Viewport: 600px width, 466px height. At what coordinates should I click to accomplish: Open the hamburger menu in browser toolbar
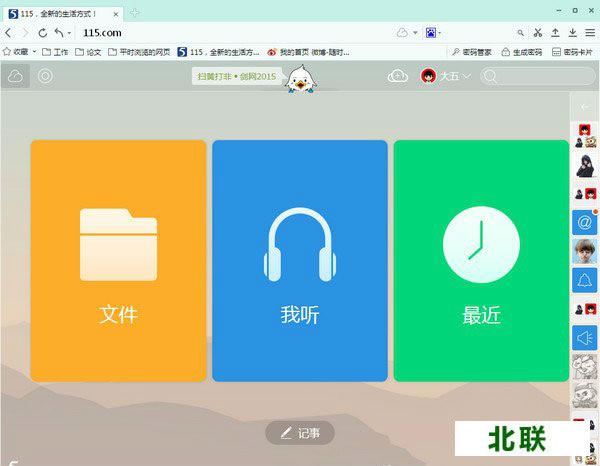click(589, 32)
